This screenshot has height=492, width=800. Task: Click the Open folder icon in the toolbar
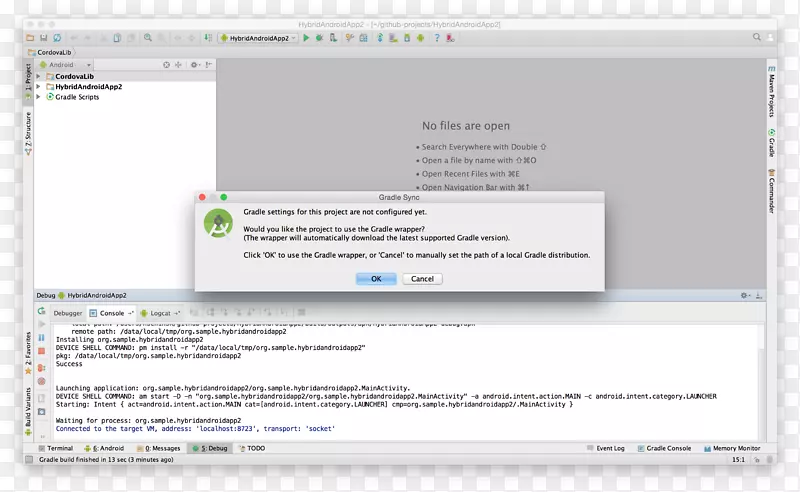click(x=30, y=38)
